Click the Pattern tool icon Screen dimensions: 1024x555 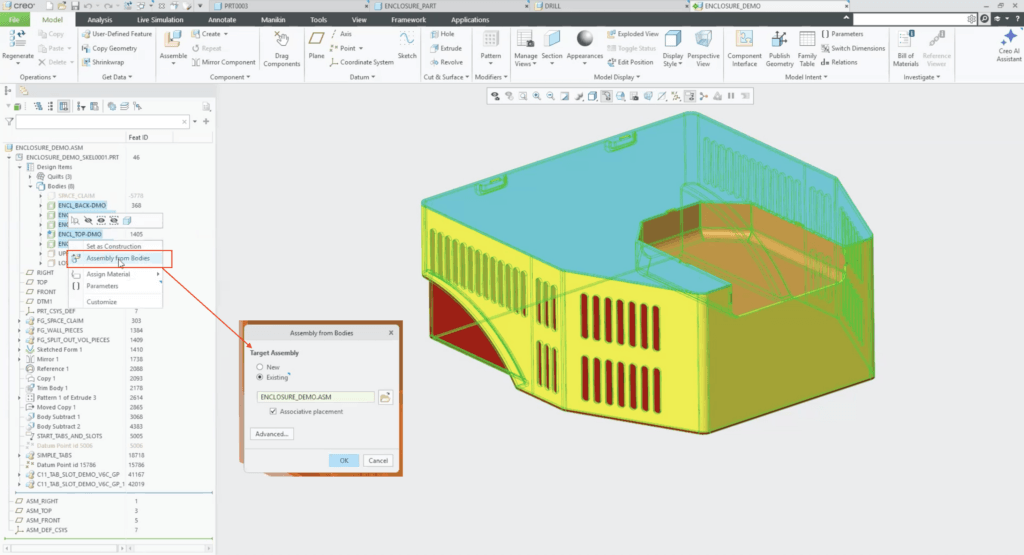490,39
